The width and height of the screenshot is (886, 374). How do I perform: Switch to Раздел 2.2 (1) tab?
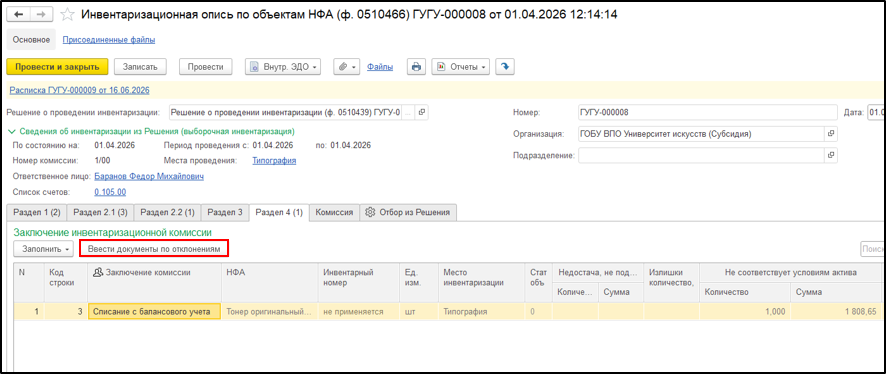[x=167, y=212]
